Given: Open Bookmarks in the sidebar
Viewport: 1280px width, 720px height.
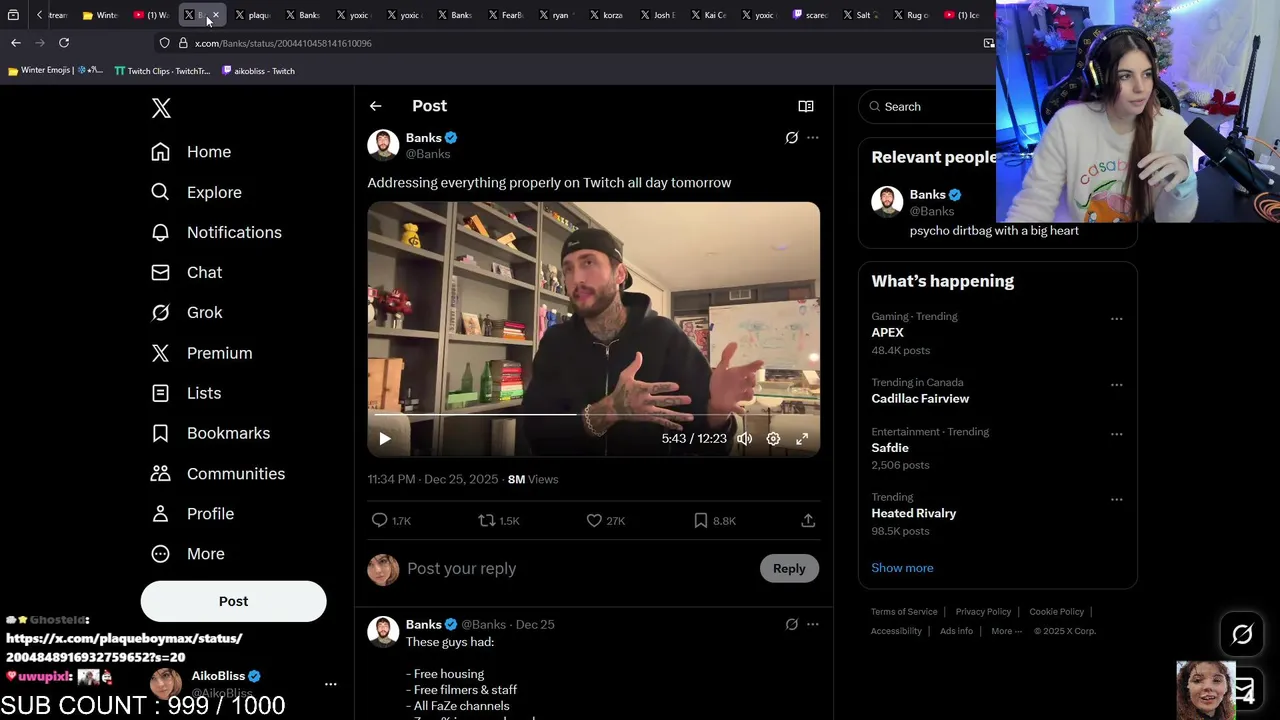Looking at the screenshot, I should [210, 433].
